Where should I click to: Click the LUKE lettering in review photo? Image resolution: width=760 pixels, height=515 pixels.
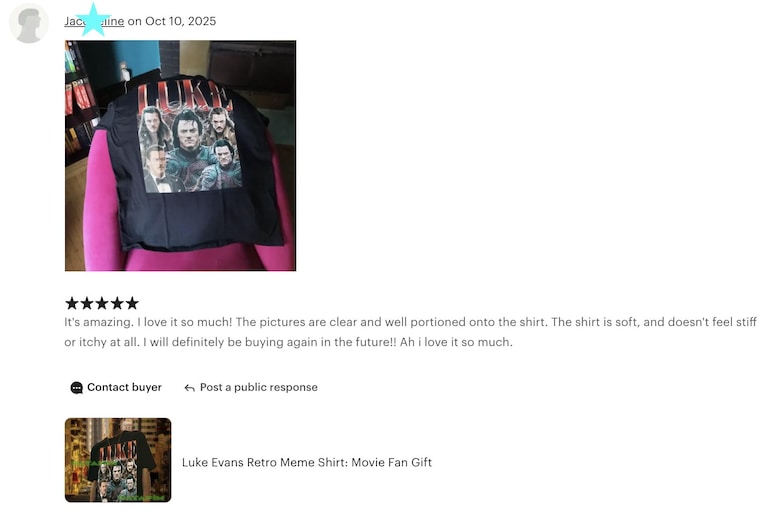184,97
